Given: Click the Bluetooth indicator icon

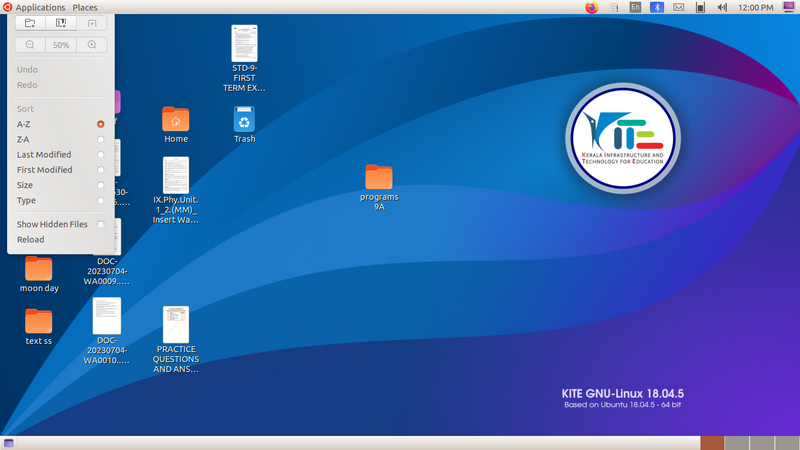Looking at the screenshot, I should (657, 8).
